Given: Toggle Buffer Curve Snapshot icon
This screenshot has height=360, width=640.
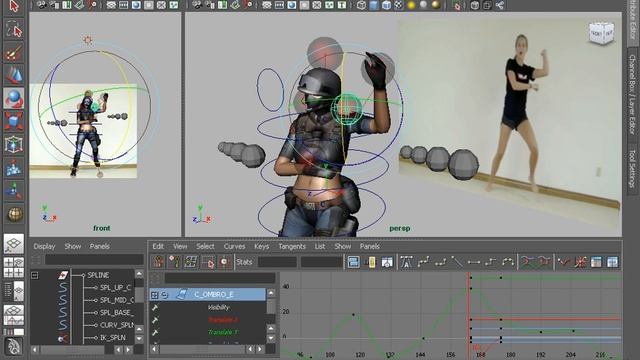Looking at the screenshot, I should (x=527, y=262).
